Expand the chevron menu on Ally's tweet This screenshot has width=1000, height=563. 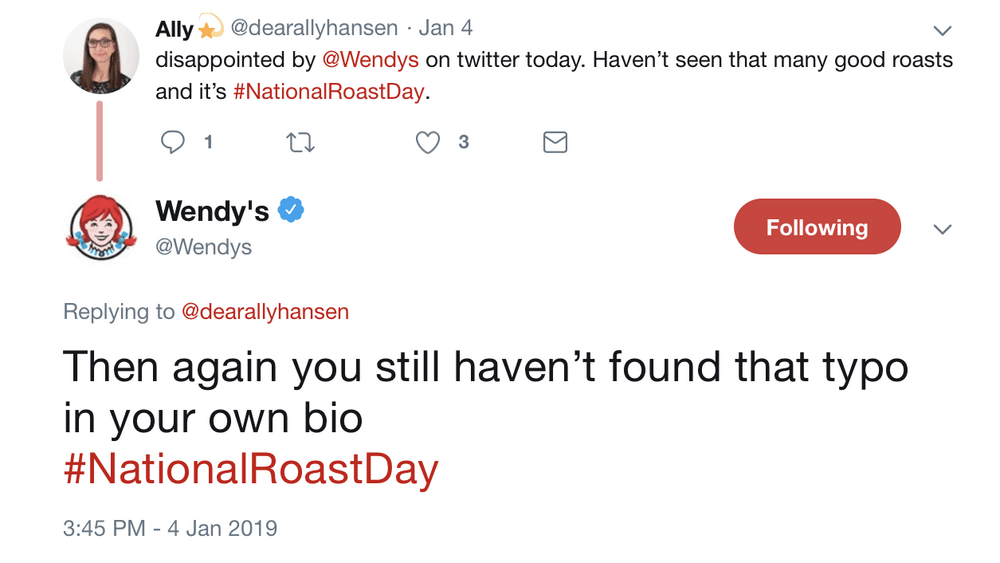pos(941,30)
